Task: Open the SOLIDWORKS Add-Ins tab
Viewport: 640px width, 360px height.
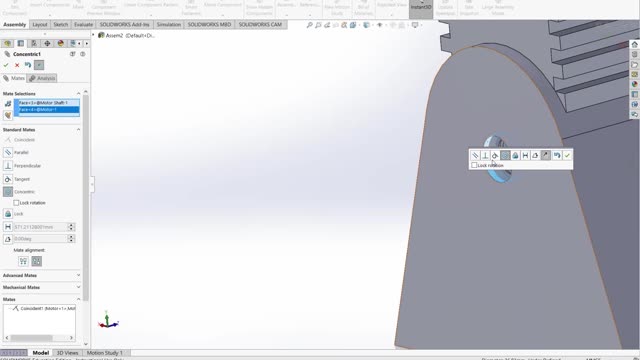Action: pyautogui.click(x=124, y=25)
